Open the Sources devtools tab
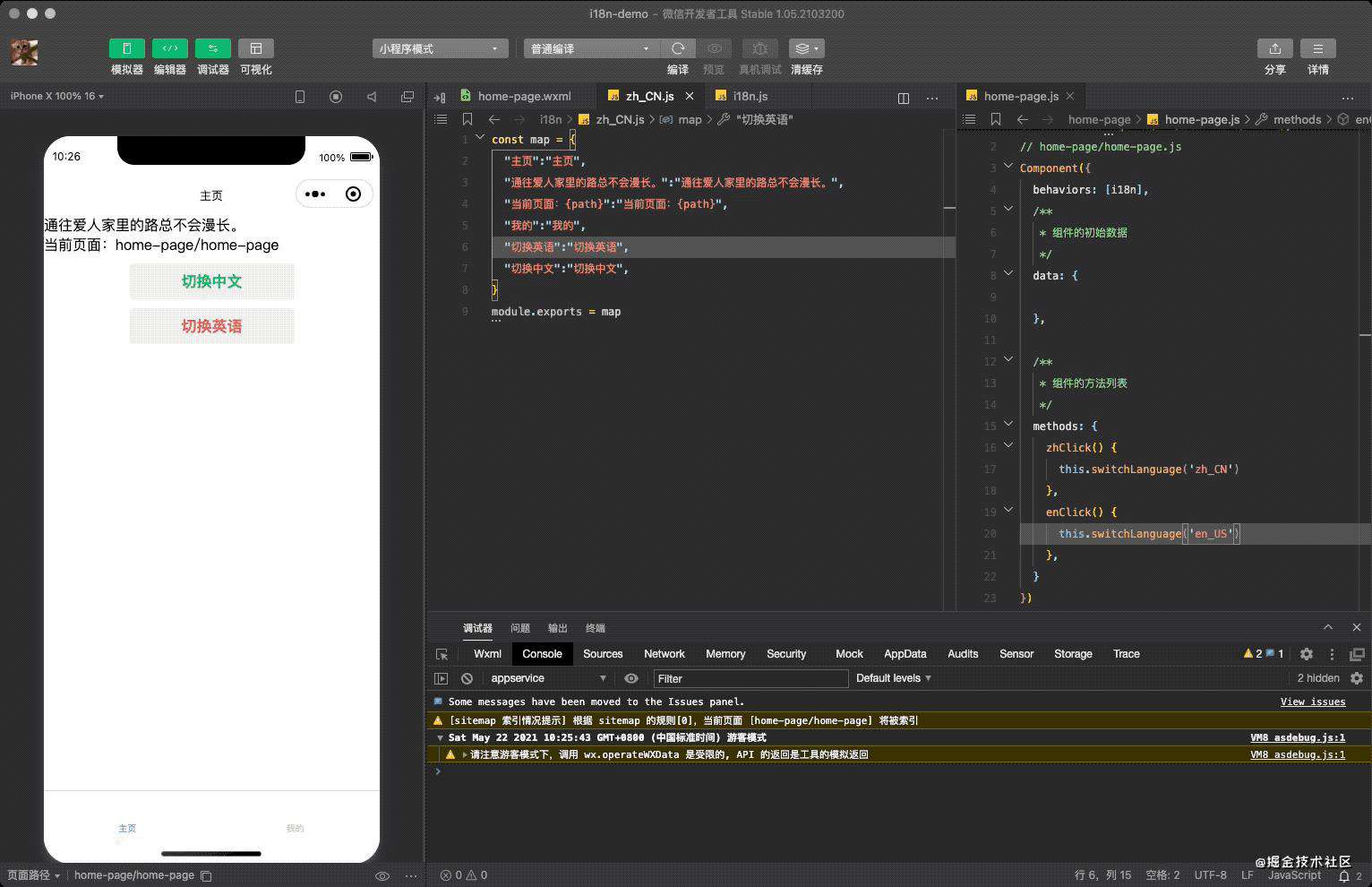The width and height of the screenshot is (1372, 887). (603, 654)
